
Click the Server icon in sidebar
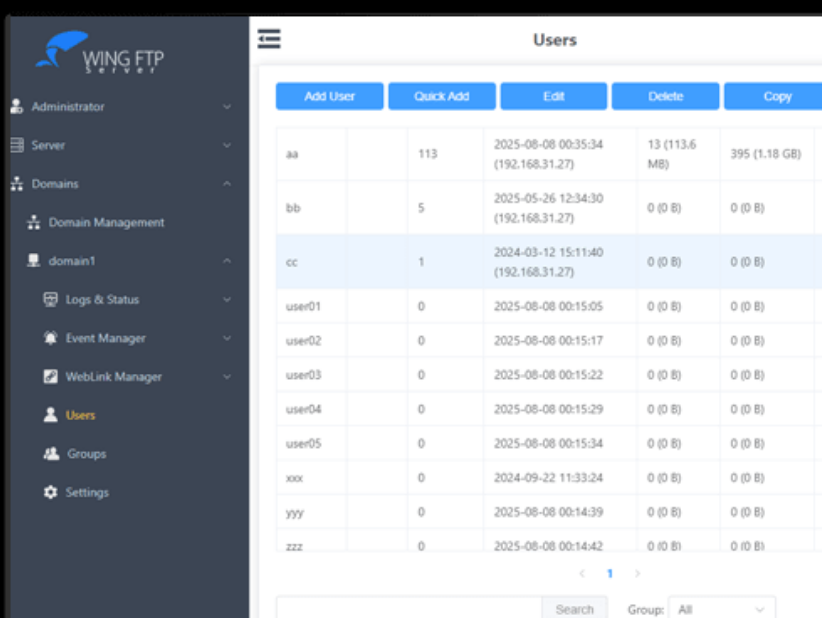[16, 145]
